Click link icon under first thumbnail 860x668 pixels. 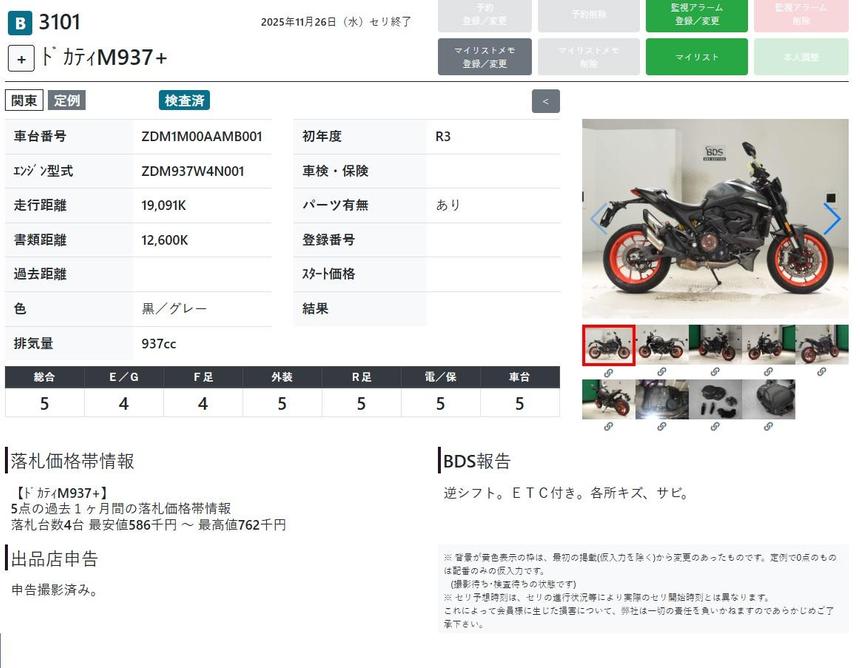tap(608, 372)
